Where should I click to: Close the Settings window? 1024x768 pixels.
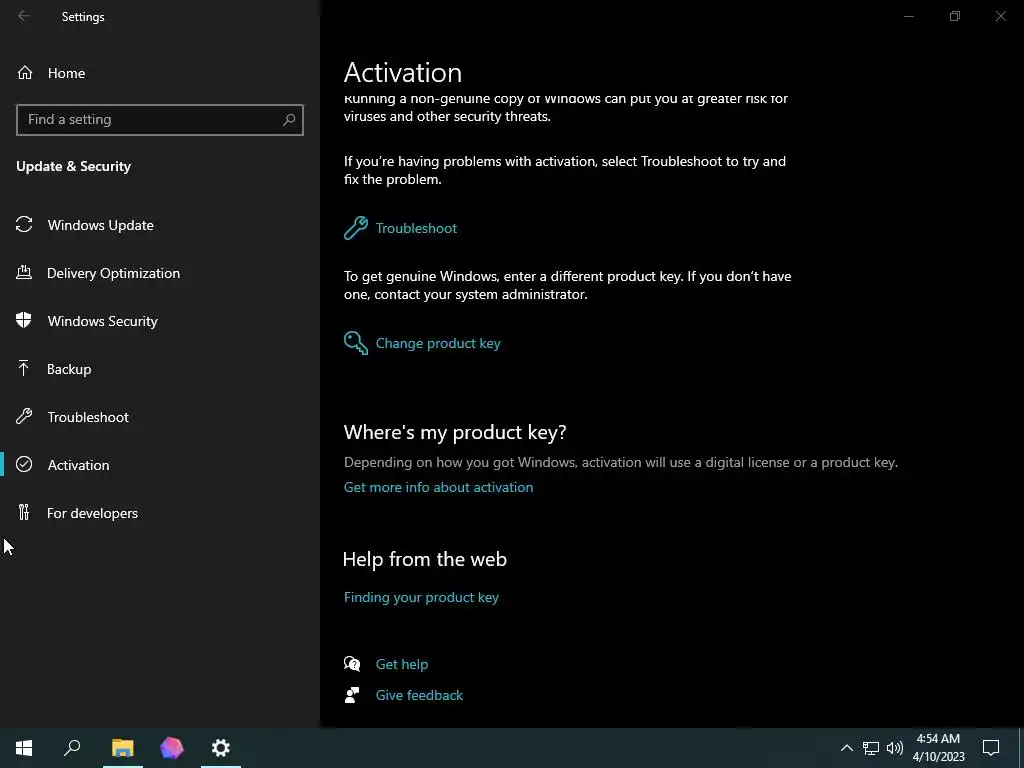[1000, 16]
